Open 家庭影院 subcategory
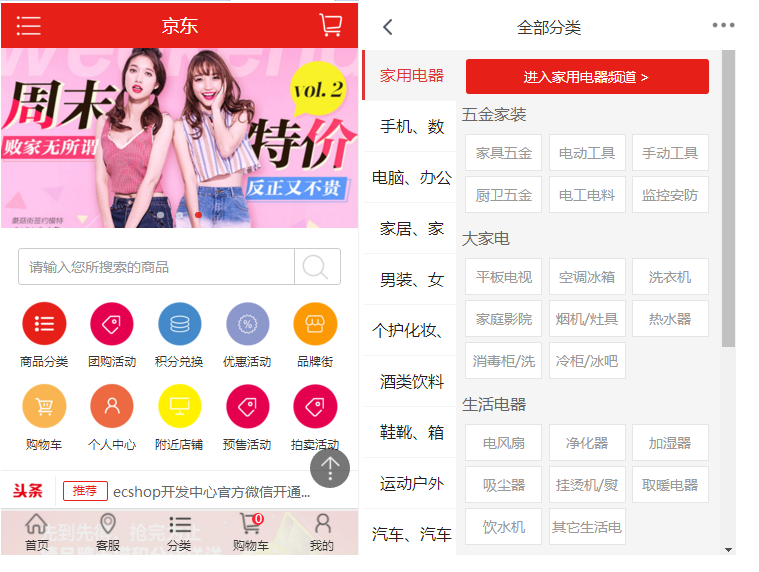The width and height of the screenshot is (759, 572). pyautogui.click(x=503, y=319)
